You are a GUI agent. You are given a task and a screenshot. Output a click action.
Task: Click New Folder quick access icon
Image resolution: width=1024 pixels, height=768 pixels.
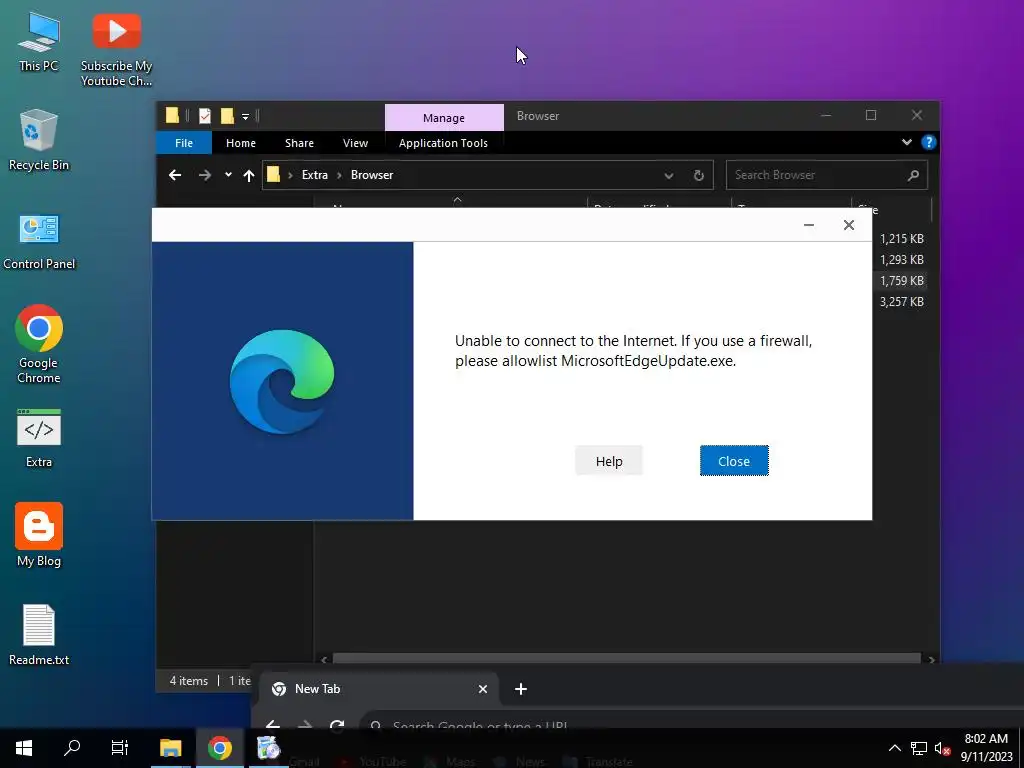point(227,116)
